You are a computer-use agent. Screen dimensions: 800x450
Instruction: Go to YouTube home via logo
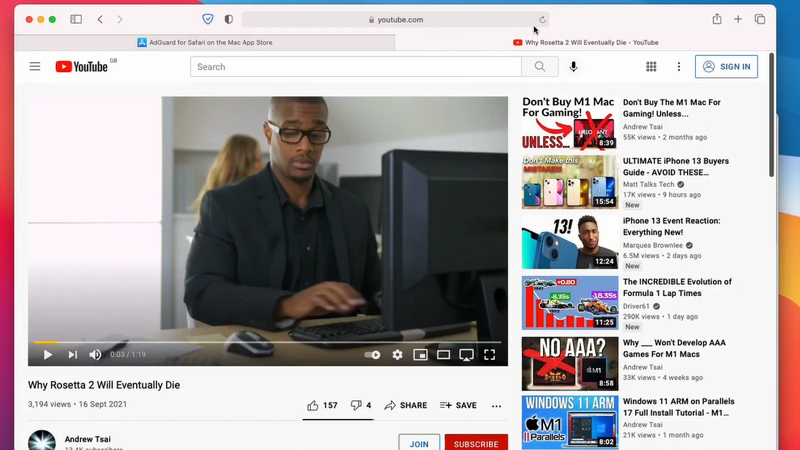point(82,66)
